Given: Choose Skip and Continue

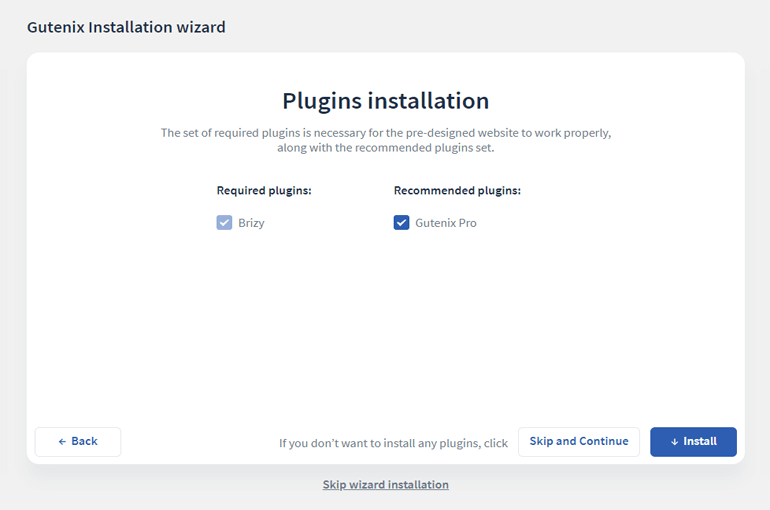Looking at the screenshot, I should pos(579,442).
